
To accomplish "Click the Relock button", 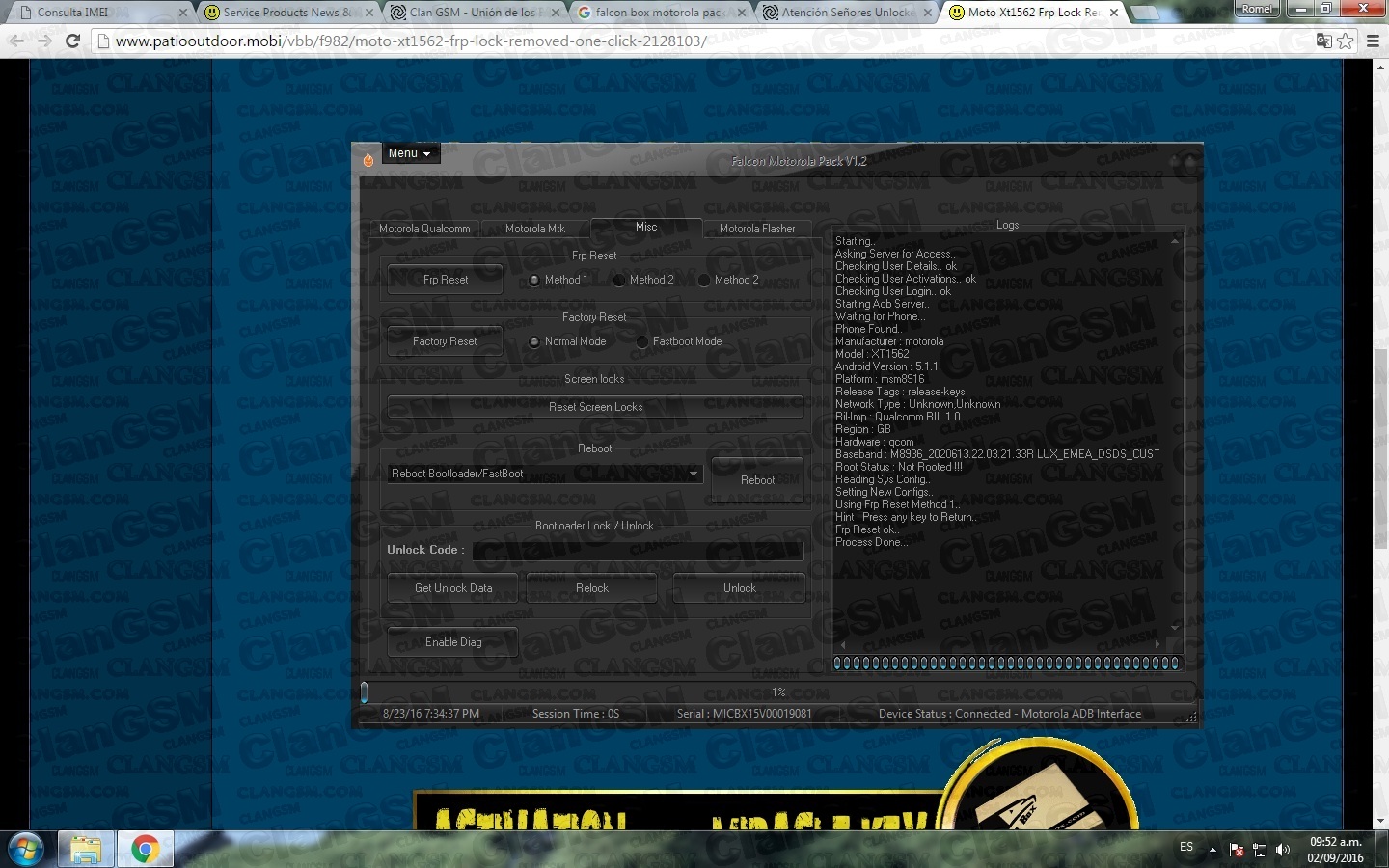I will [592, 588].
